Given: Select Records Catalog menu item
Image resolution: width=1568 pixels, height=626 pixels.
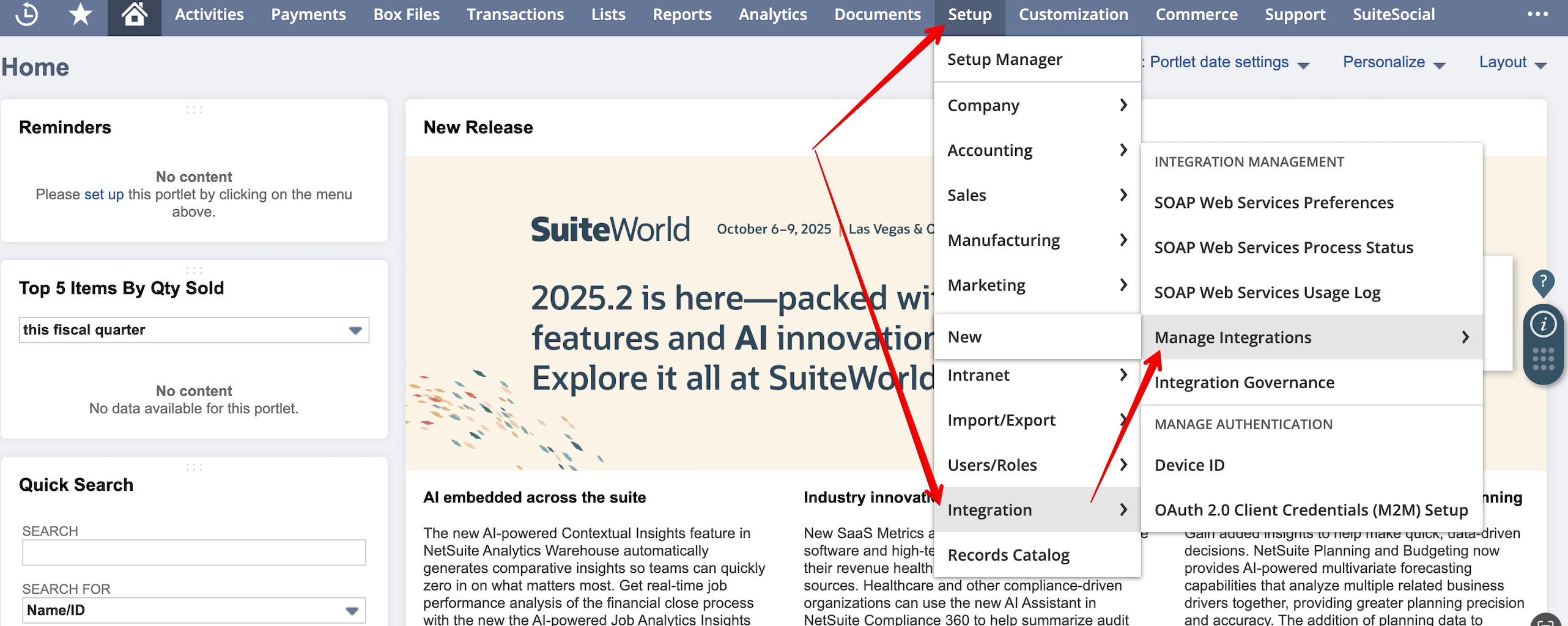Looking at the screenshot, I should tap(1037, 554).
